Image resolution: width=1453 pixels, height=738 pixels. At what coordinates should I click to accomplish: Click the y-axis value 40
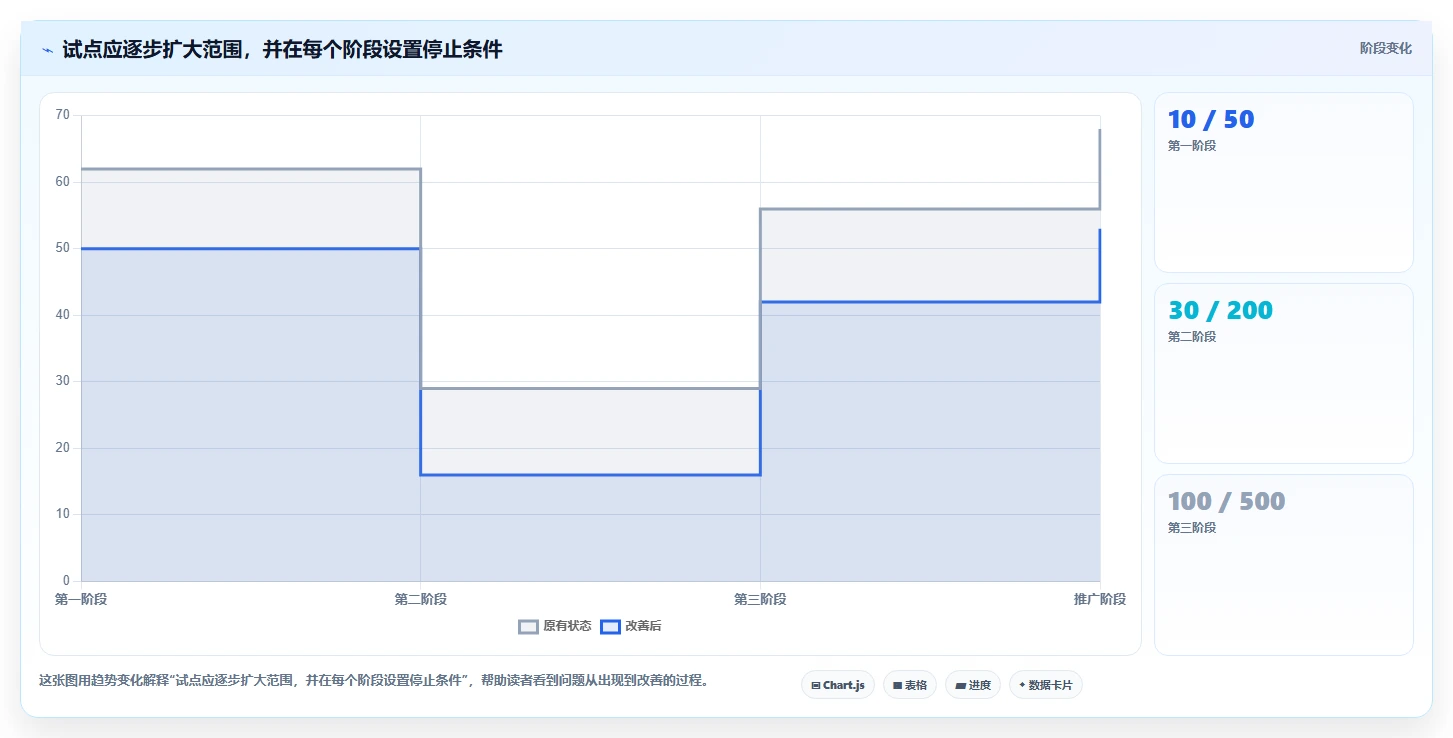(x=63, y=315)
